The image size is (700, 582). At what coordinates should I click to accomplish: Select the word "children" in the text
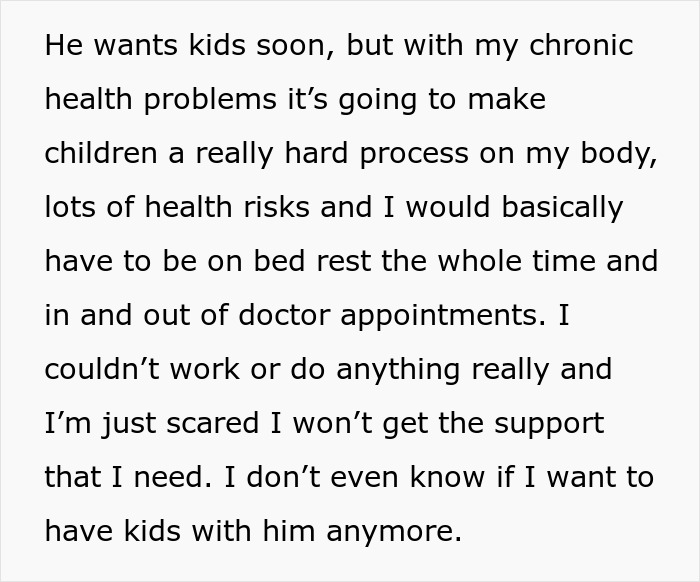tap(101, 153)
